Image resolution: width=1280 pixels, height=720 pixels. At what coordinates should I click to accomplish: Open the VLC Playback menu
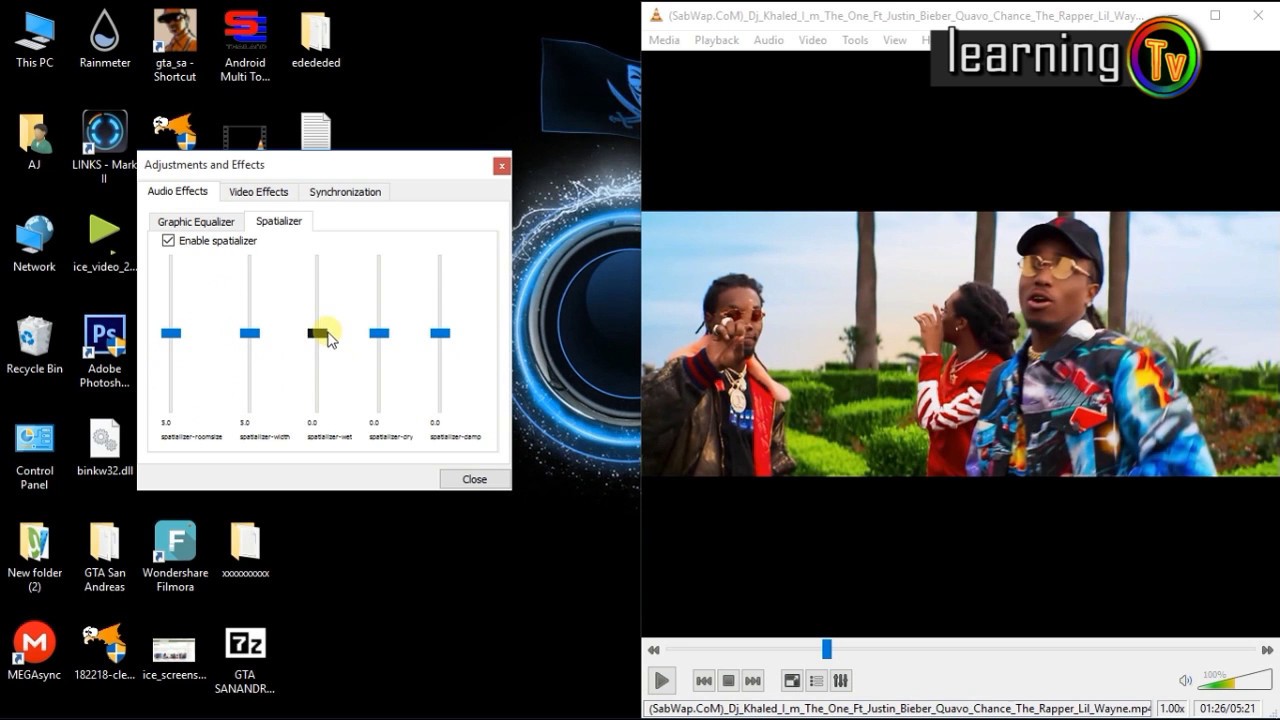click(716, 40)
